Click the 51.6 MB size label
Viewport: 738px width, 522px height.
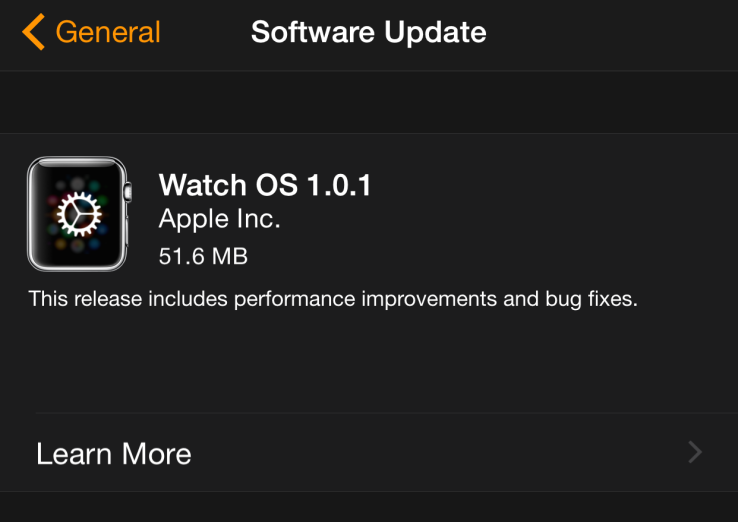(x=203, y=256)
